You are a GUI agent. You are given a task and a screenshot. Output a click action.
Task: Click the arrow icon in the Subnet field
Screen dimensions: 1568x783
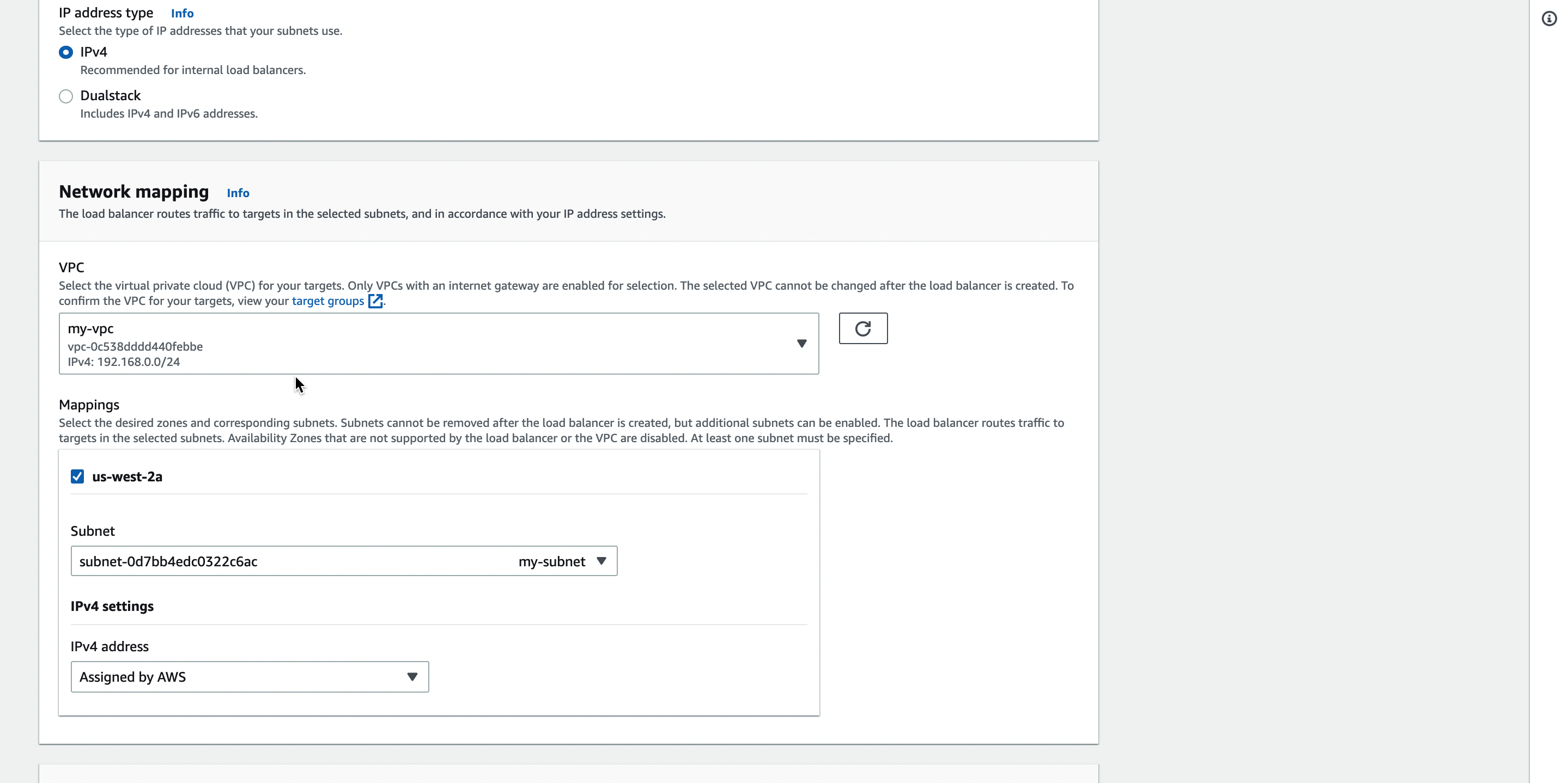601,561
